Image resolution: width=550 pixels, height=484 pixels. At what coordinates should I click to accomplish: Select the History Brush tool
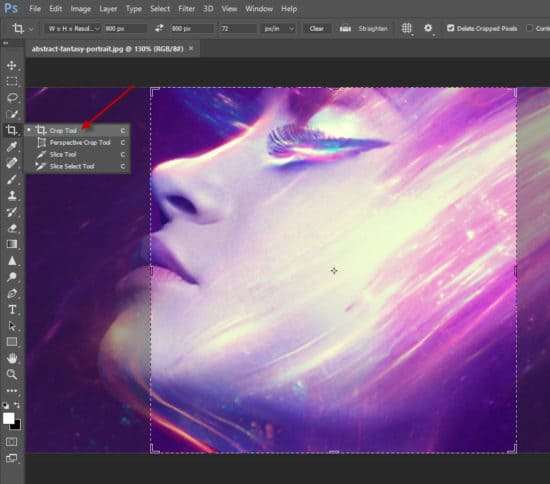(x=12, y=211)
